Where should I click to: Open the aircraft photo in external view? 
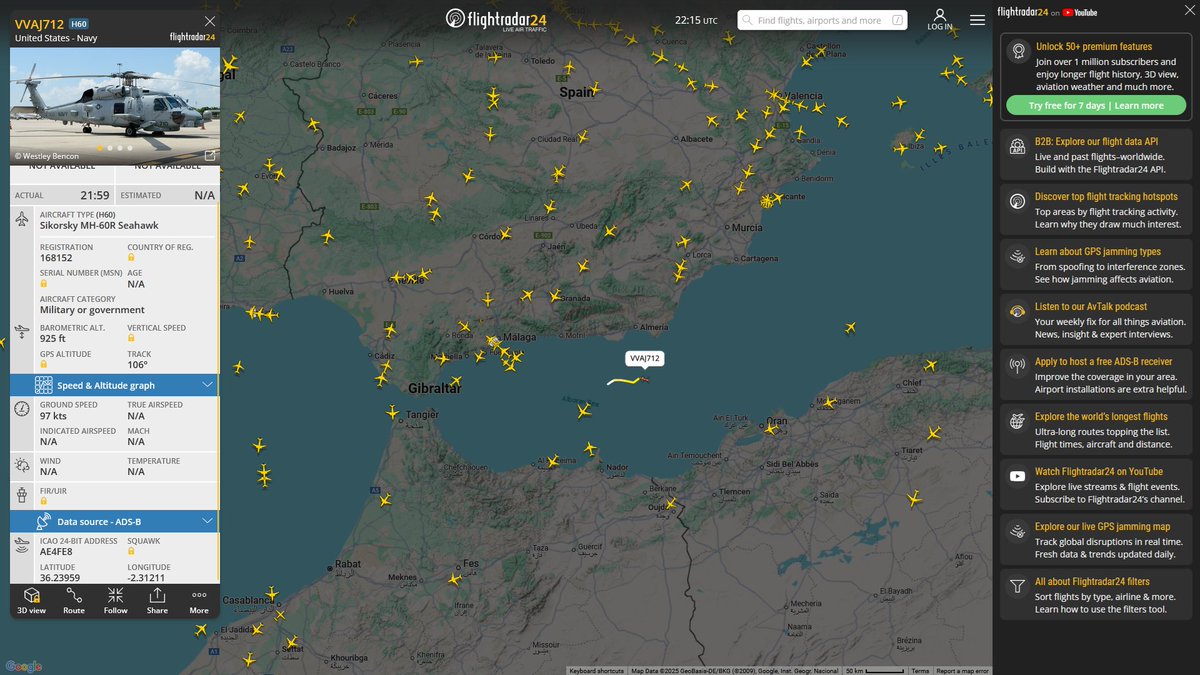[210, 156]
